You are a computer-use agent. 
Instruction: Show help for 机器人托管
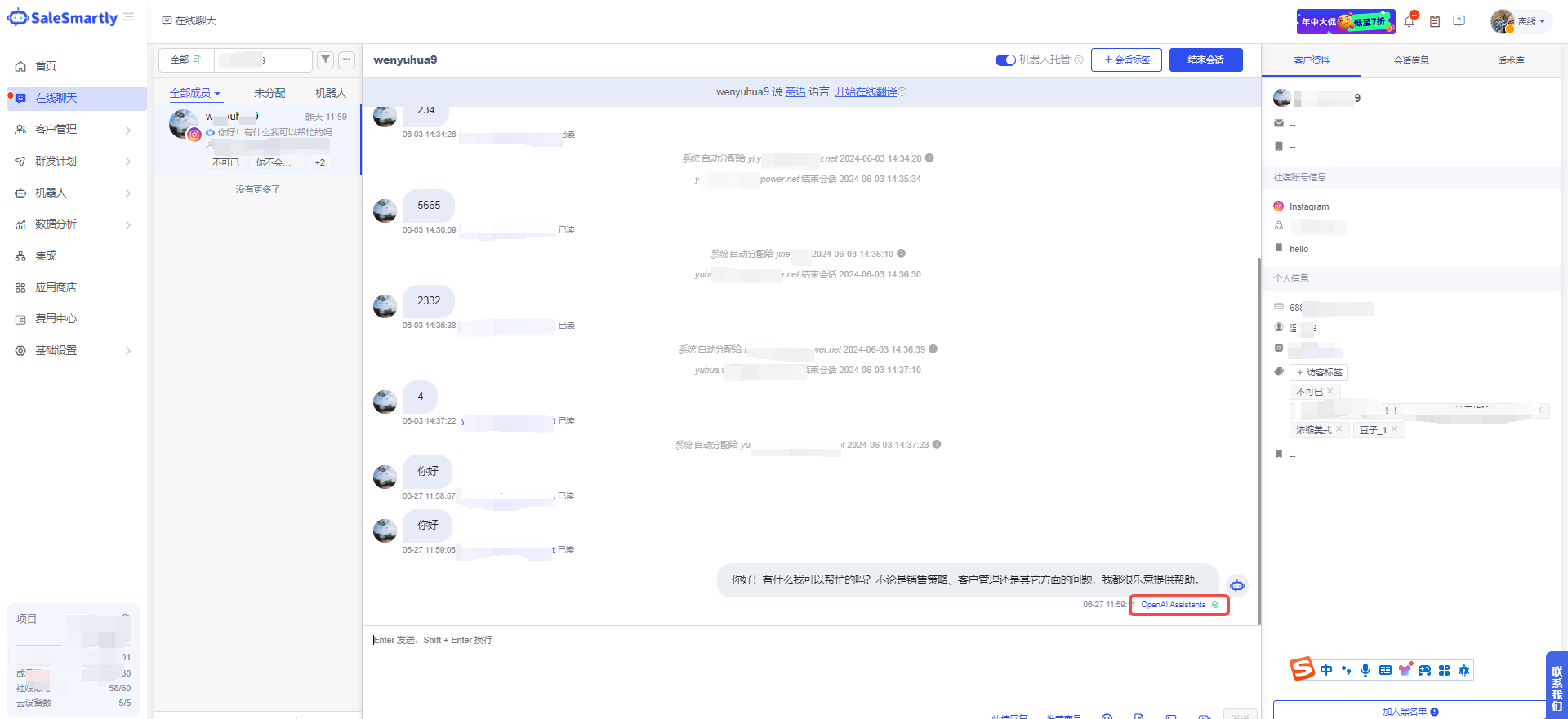(1079, 60)
